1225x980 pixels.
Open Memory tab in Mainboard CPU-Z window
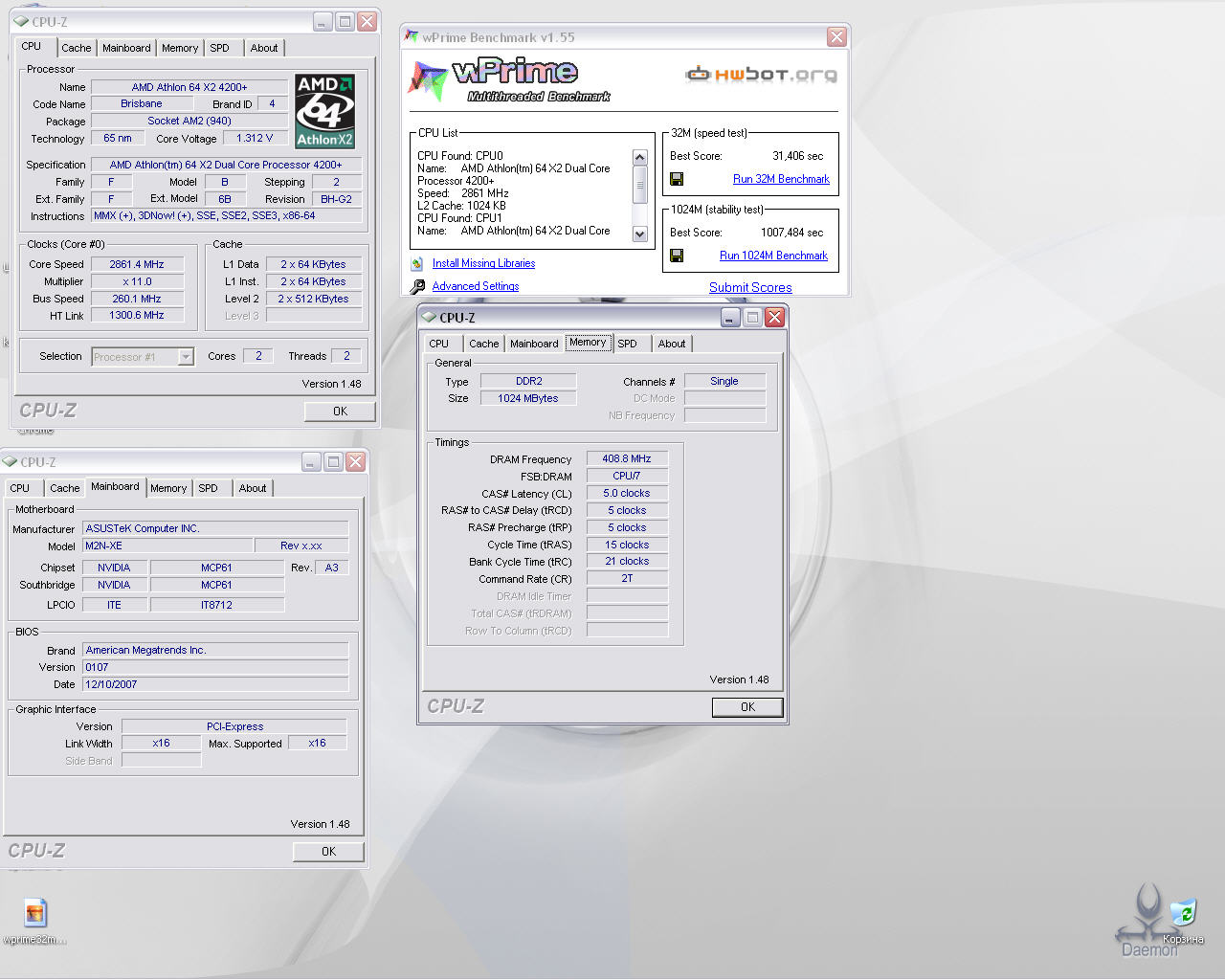168,488
